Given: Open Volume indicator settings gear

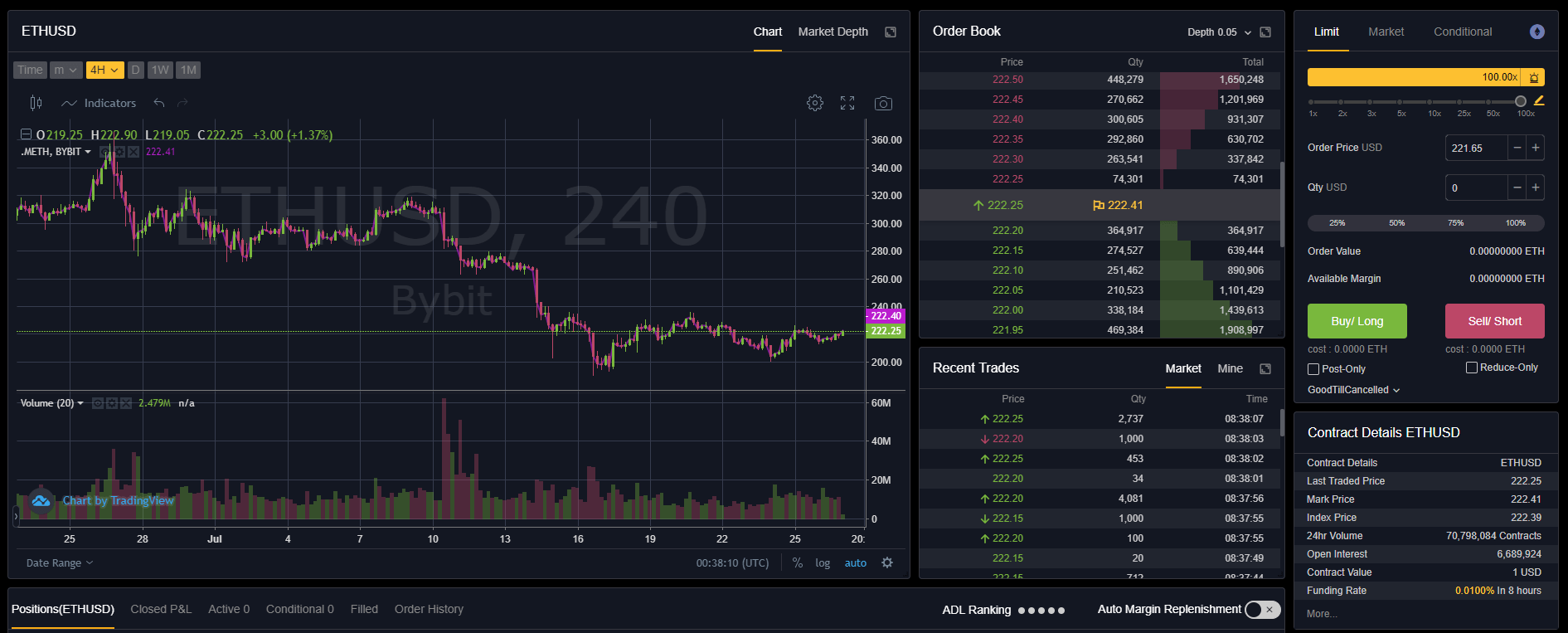Looking at the screenshot, I should [112, 403].
